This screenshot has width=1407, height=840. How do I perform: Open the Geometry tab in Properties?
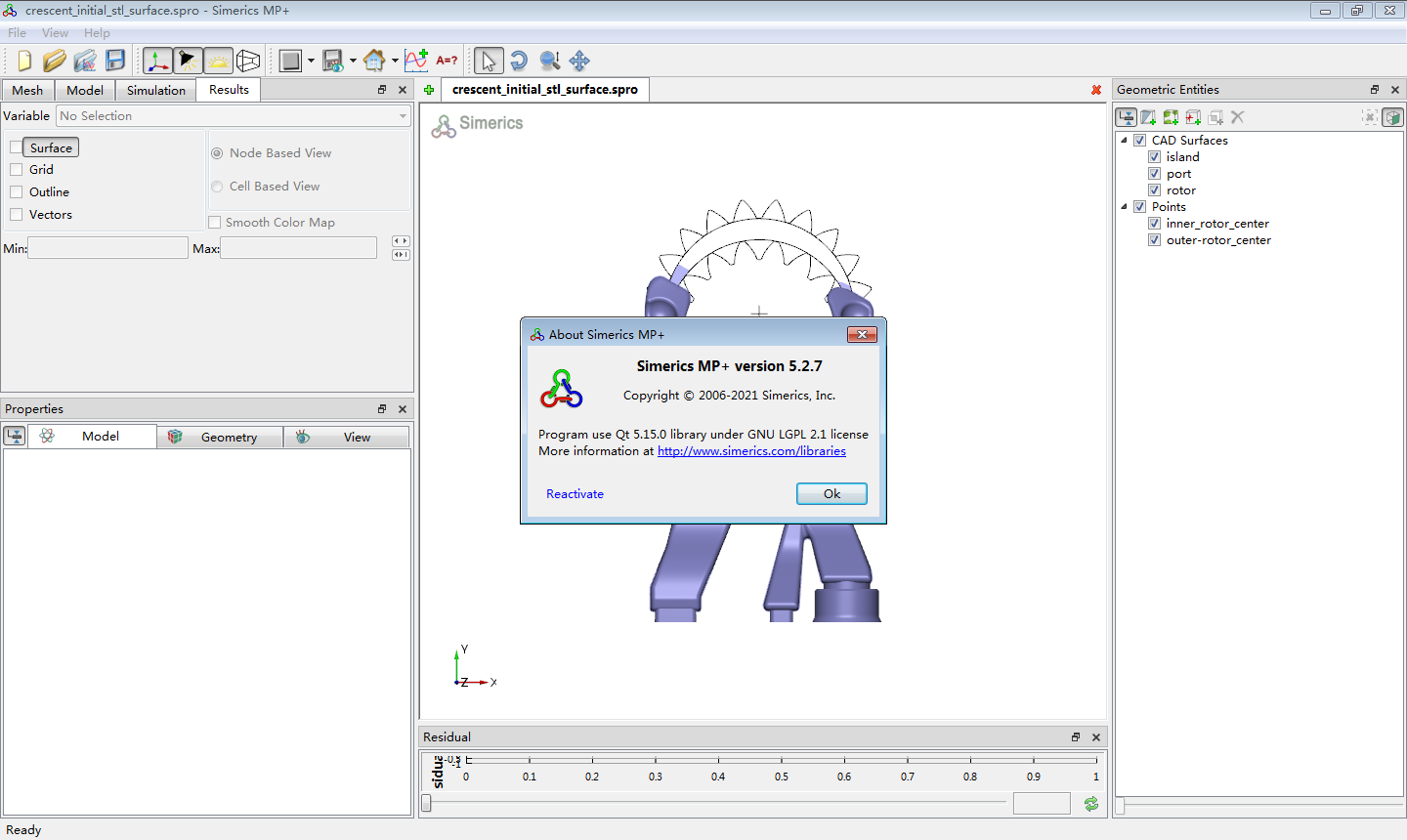[220, 437]
